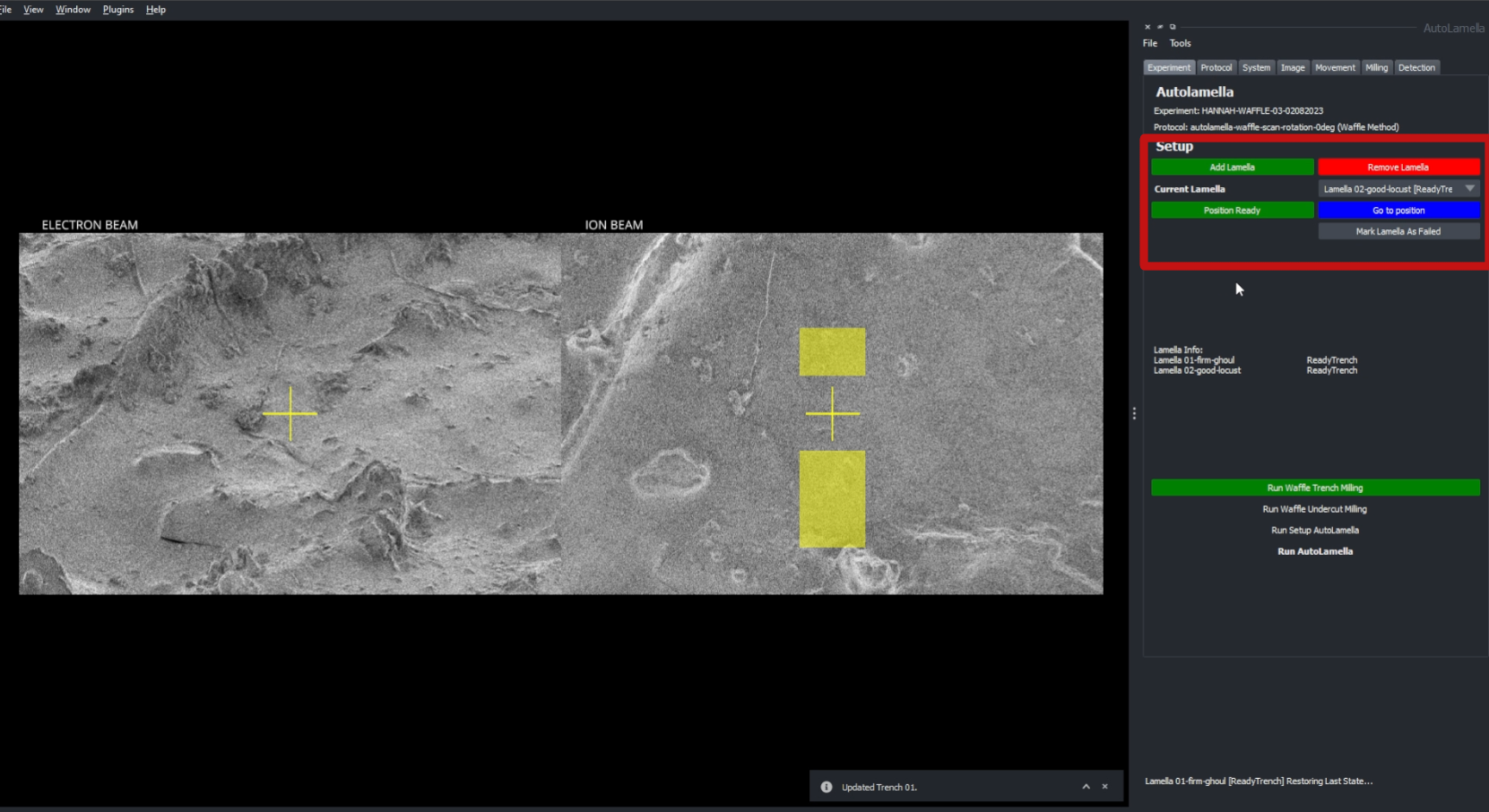Click the red Remove Lamella button

point(1398,168)
